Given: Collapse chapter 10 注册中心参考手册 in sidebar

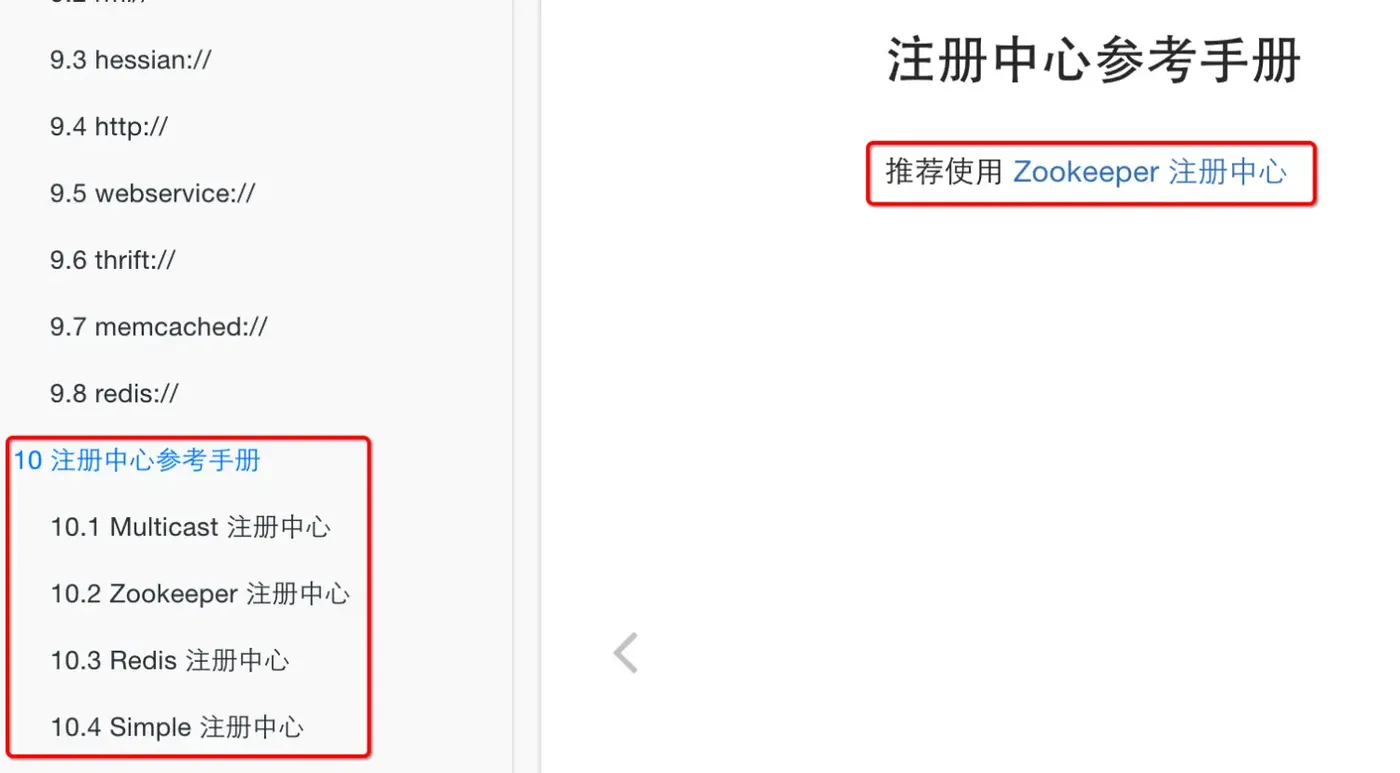Looking at the screenshot, I should point(137,460).
